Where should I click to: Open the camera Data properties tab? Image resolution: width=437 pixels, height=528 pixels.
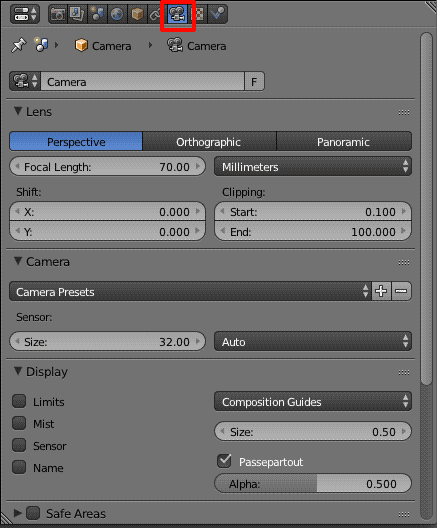tap(177, 14)
